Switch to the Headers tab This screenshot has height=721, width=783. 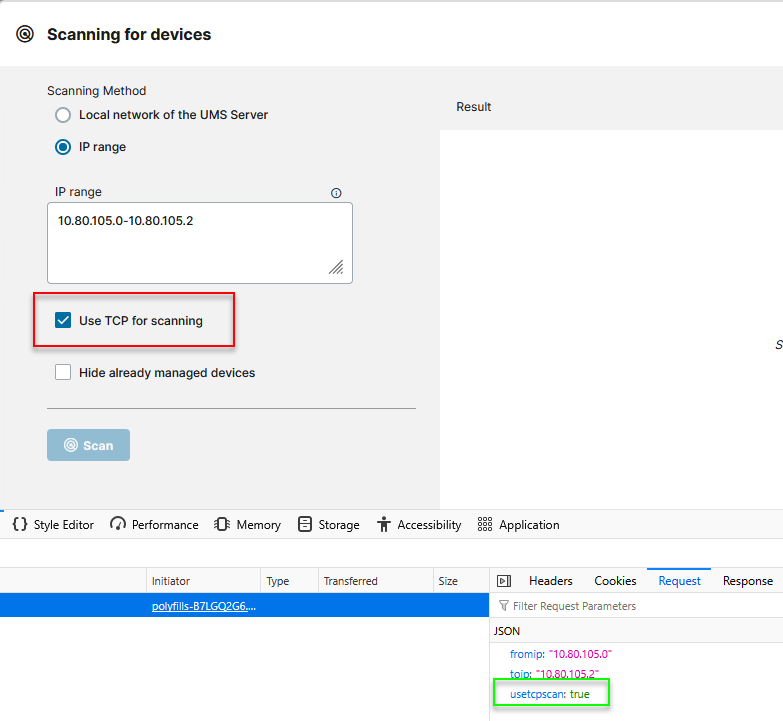pos(550,581)
